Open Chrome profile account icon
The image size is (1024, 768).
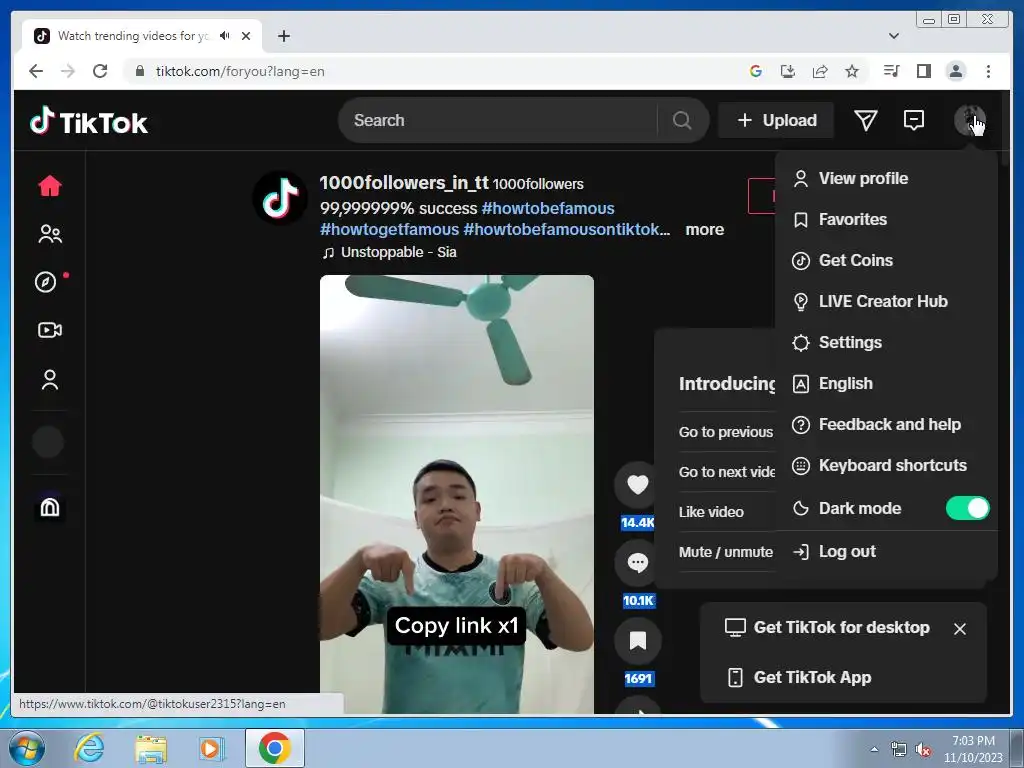955,71
